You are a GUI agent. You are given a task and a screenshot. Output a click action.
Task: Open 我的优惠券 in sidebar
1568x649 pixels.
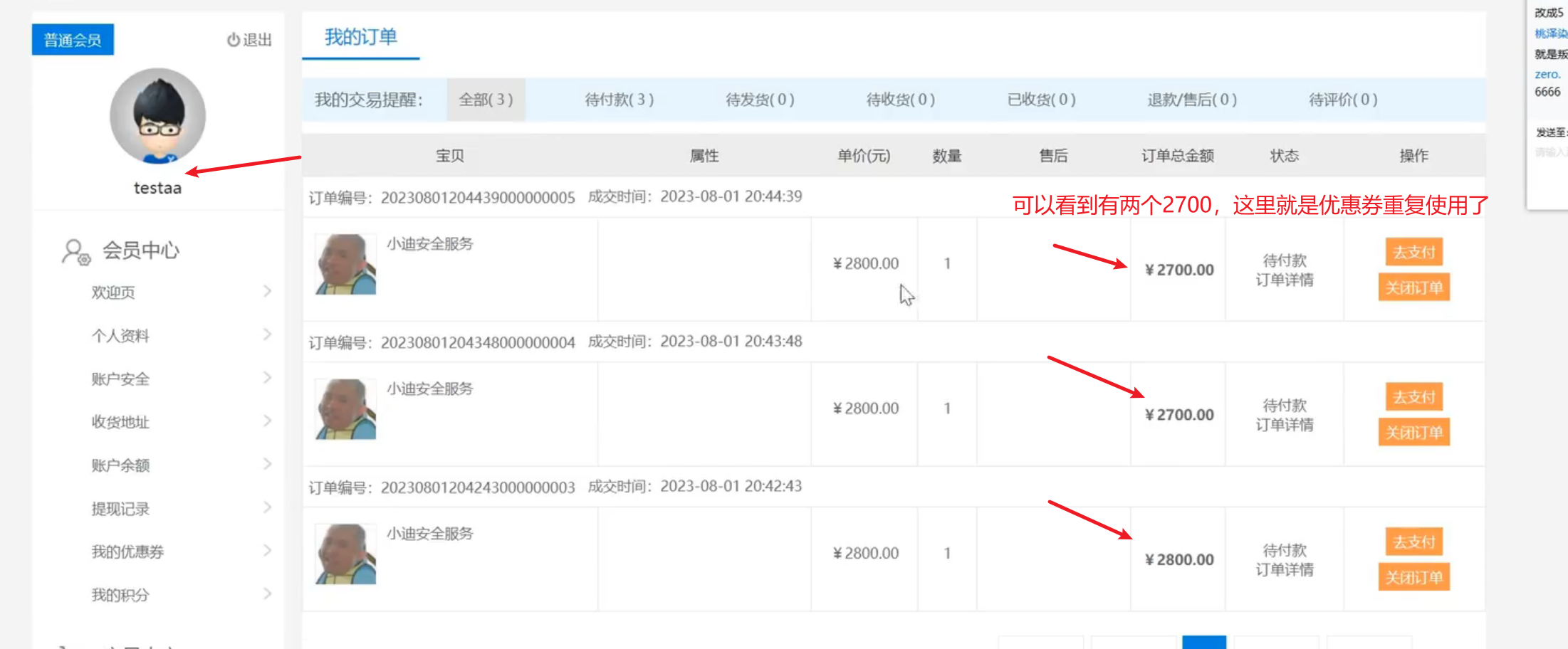click(127, 552)
